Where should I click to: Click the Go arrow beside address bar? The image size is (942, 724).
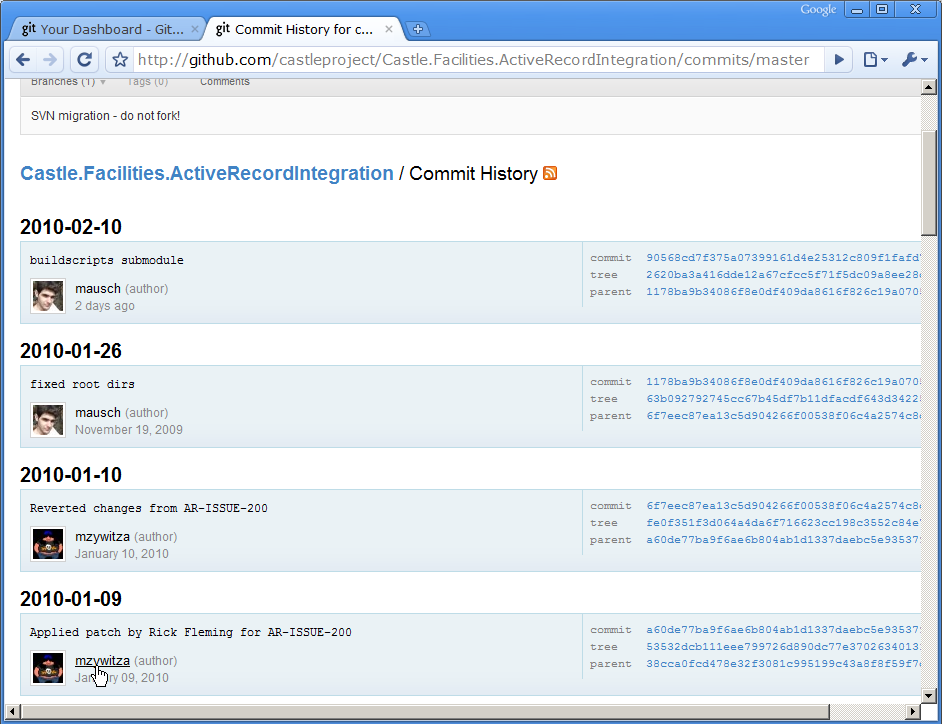point(839,59)
